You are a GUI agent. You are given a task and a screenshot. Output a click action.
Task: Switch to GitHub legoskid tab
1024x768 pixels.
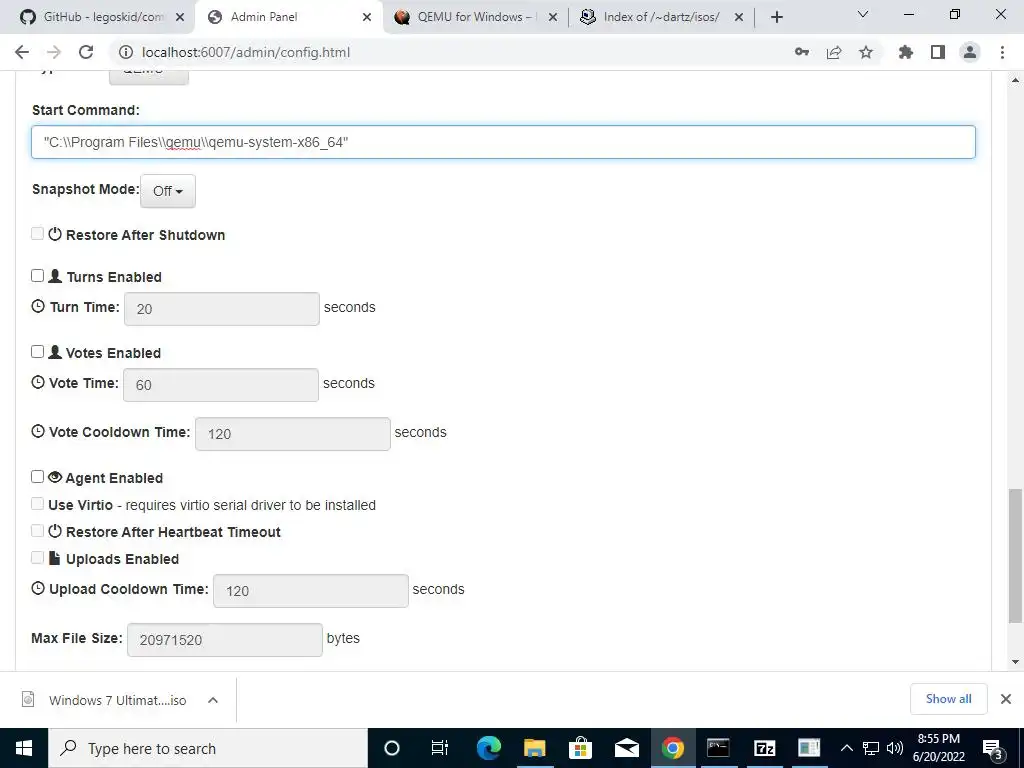(93, 17)
